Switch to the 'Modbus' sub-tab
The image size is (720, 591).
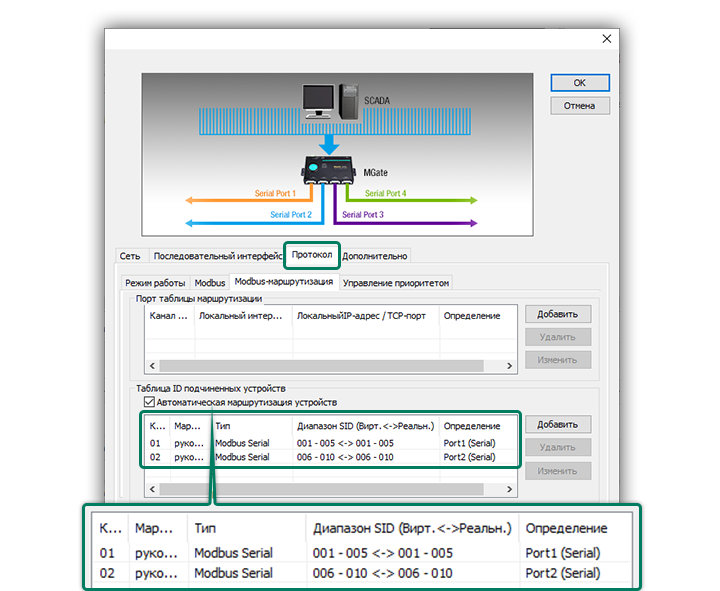[x=209, y=283]
